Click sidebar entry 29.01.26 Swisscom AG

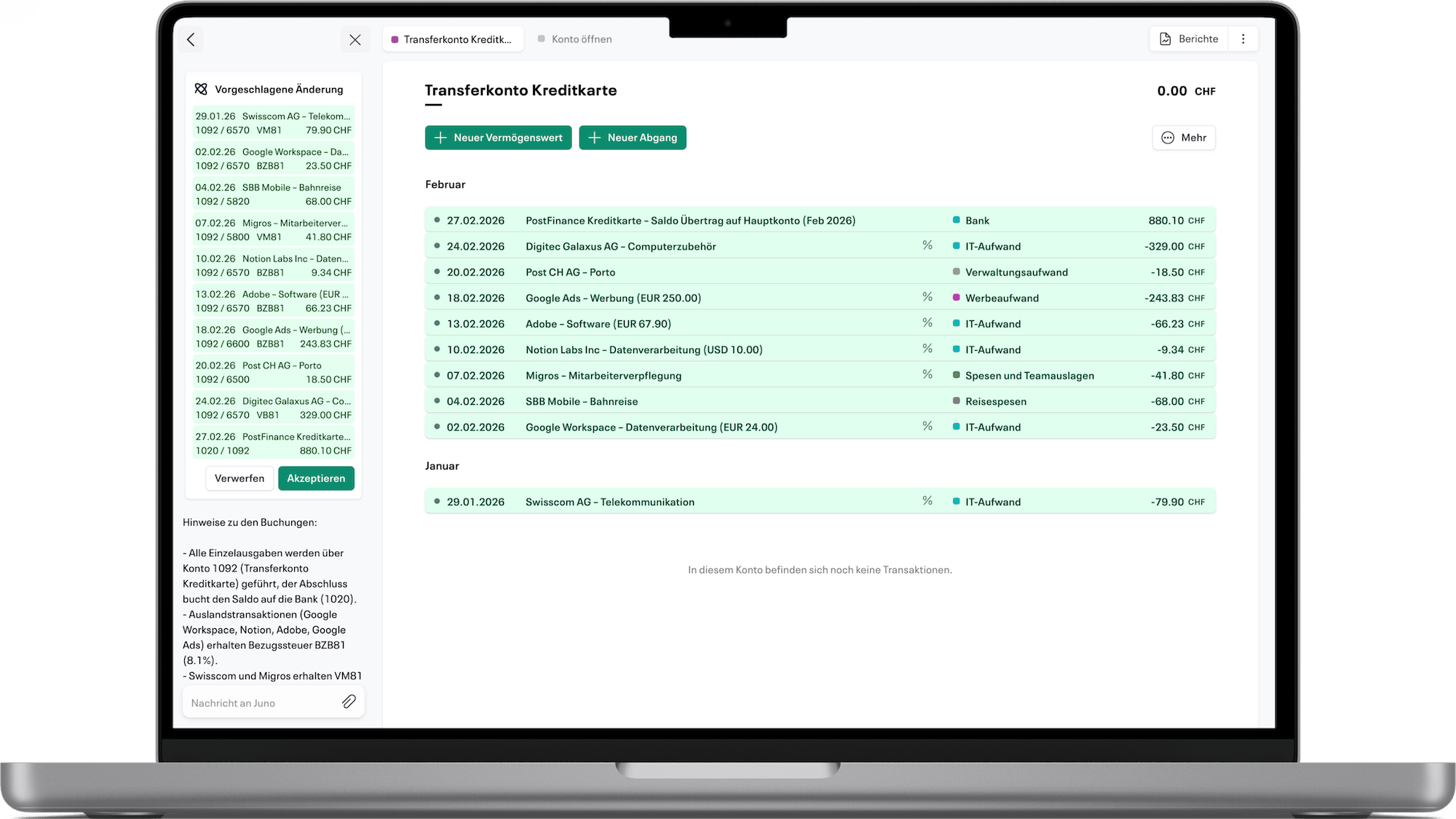click(x=273, y=123)
